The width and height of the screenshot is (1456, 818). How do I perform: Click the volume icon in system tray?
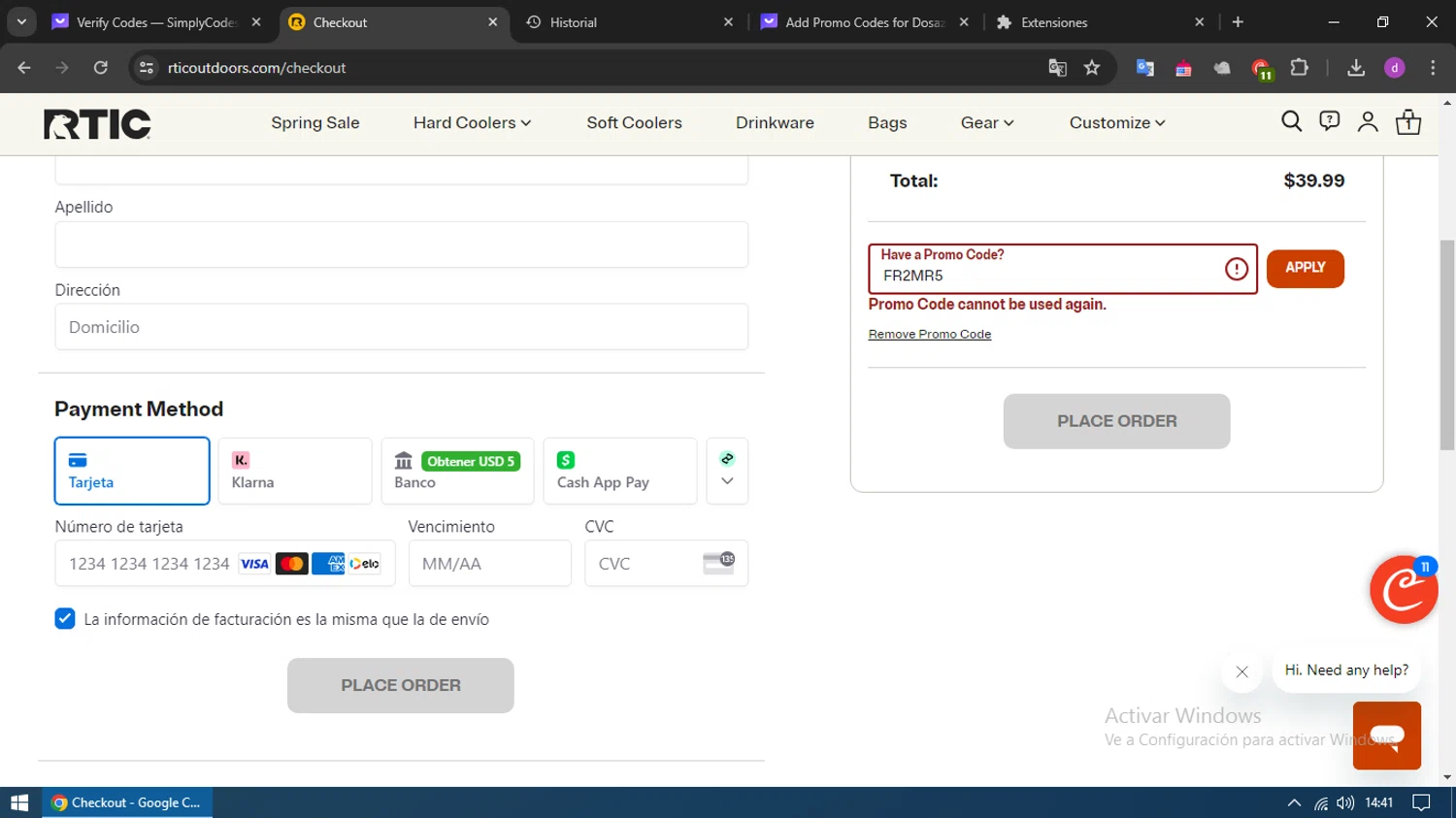[x=1344, y=802]
